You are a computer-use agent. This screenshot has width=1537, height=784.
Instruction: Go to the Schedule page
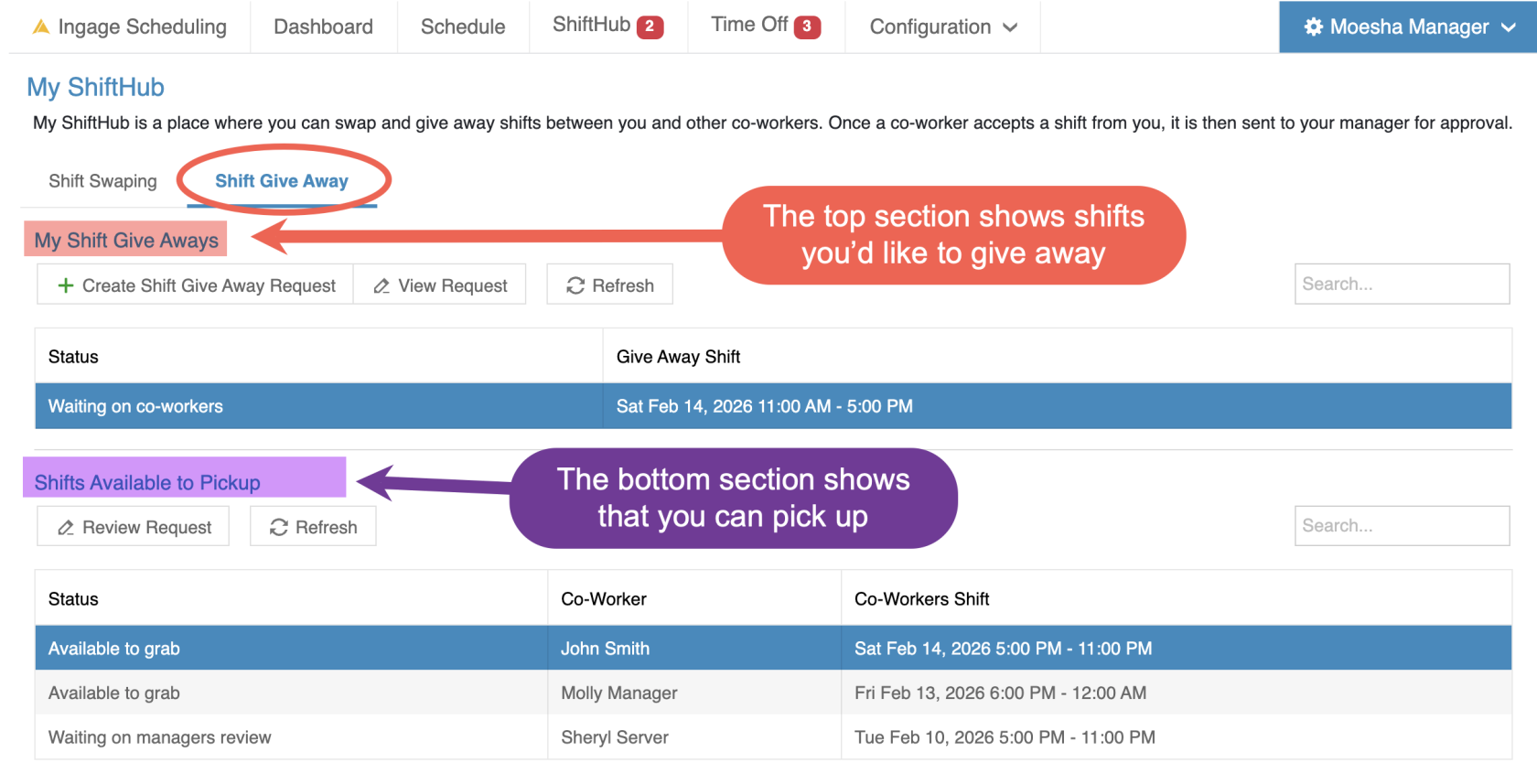coord(463,27)
